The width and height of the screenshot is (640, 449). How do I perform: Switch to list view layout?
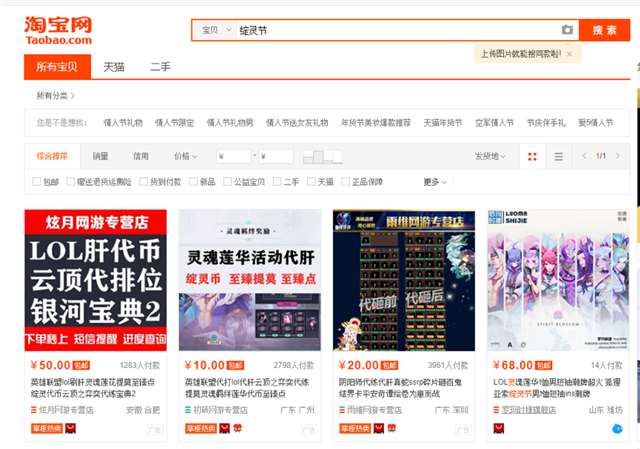pos(559,156)
